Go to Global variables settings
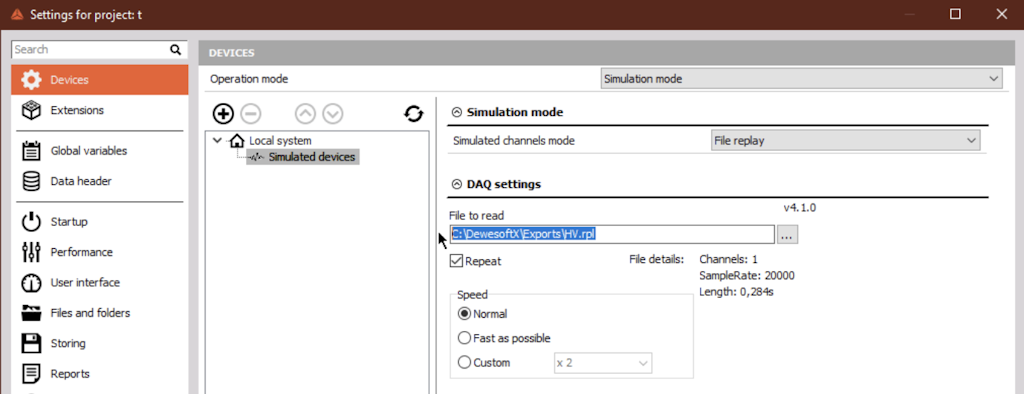 point(99,151)
